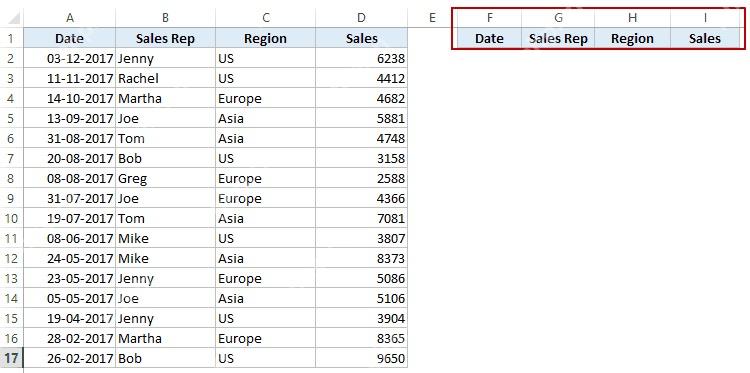Click US region cell in row 15
Viewport: 750px width, 373px height.
[x=265, y=318]
